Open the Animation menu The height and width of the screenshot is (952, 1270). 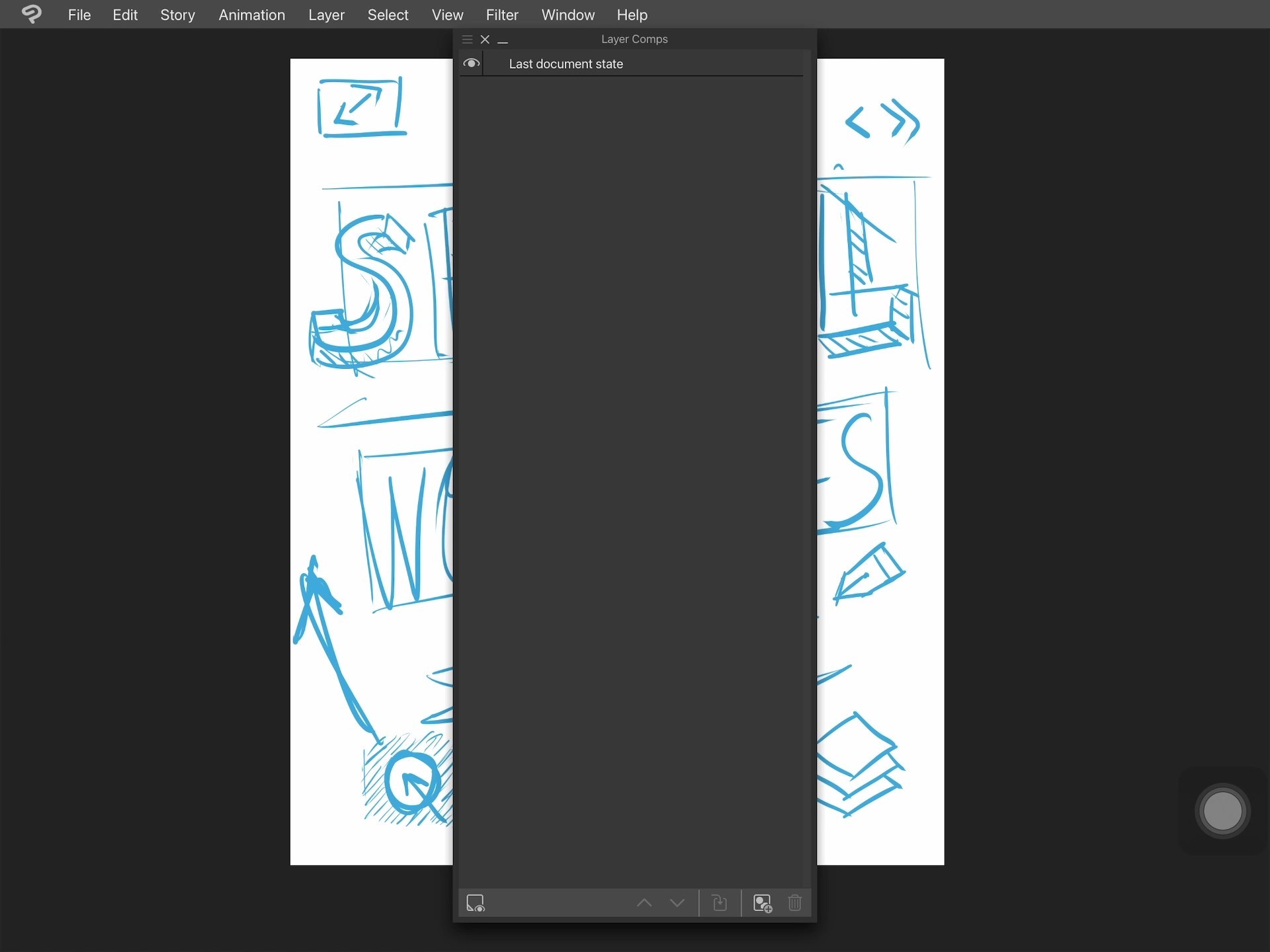(x=251, y=15)
